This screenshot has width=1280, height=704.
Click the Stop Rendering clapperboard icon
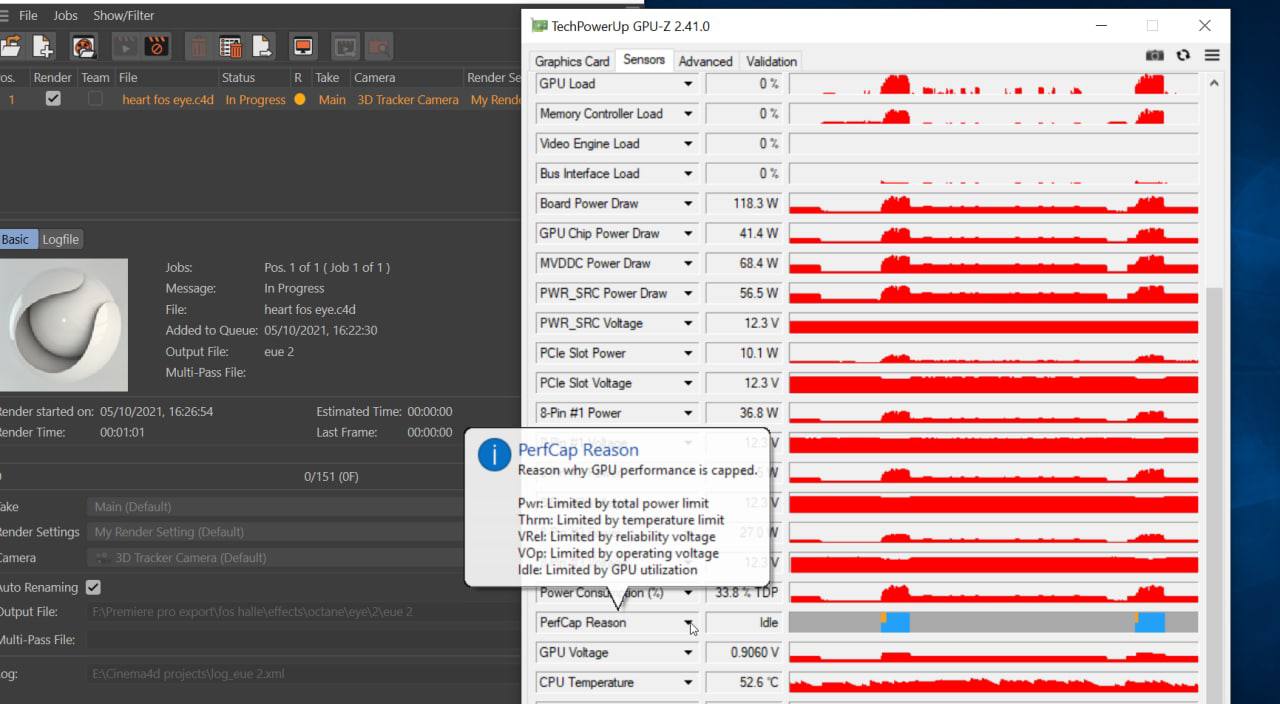[155, 46]
